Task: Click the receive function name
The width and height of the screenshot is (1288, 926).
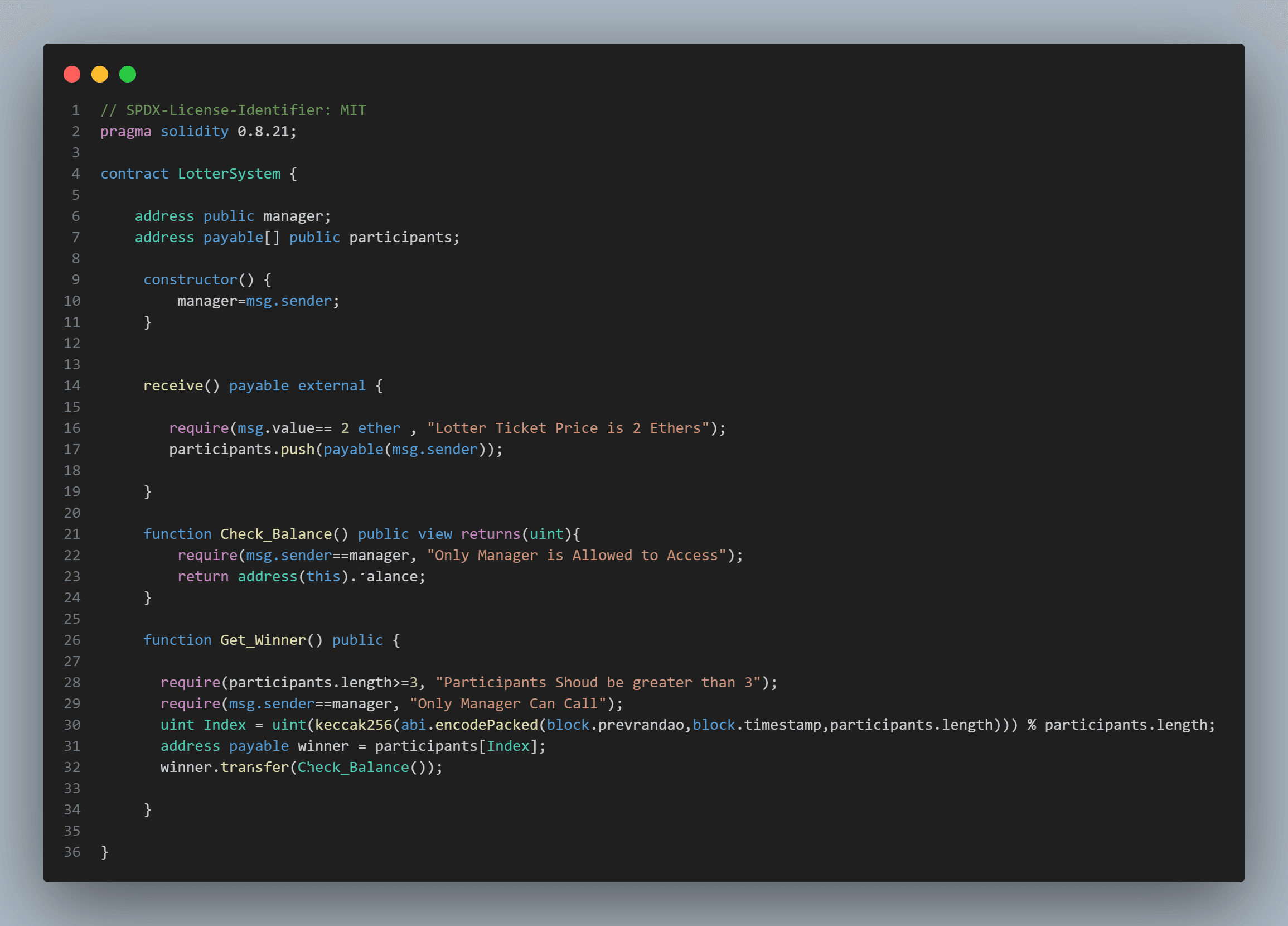Action: (x=173, y=385)
